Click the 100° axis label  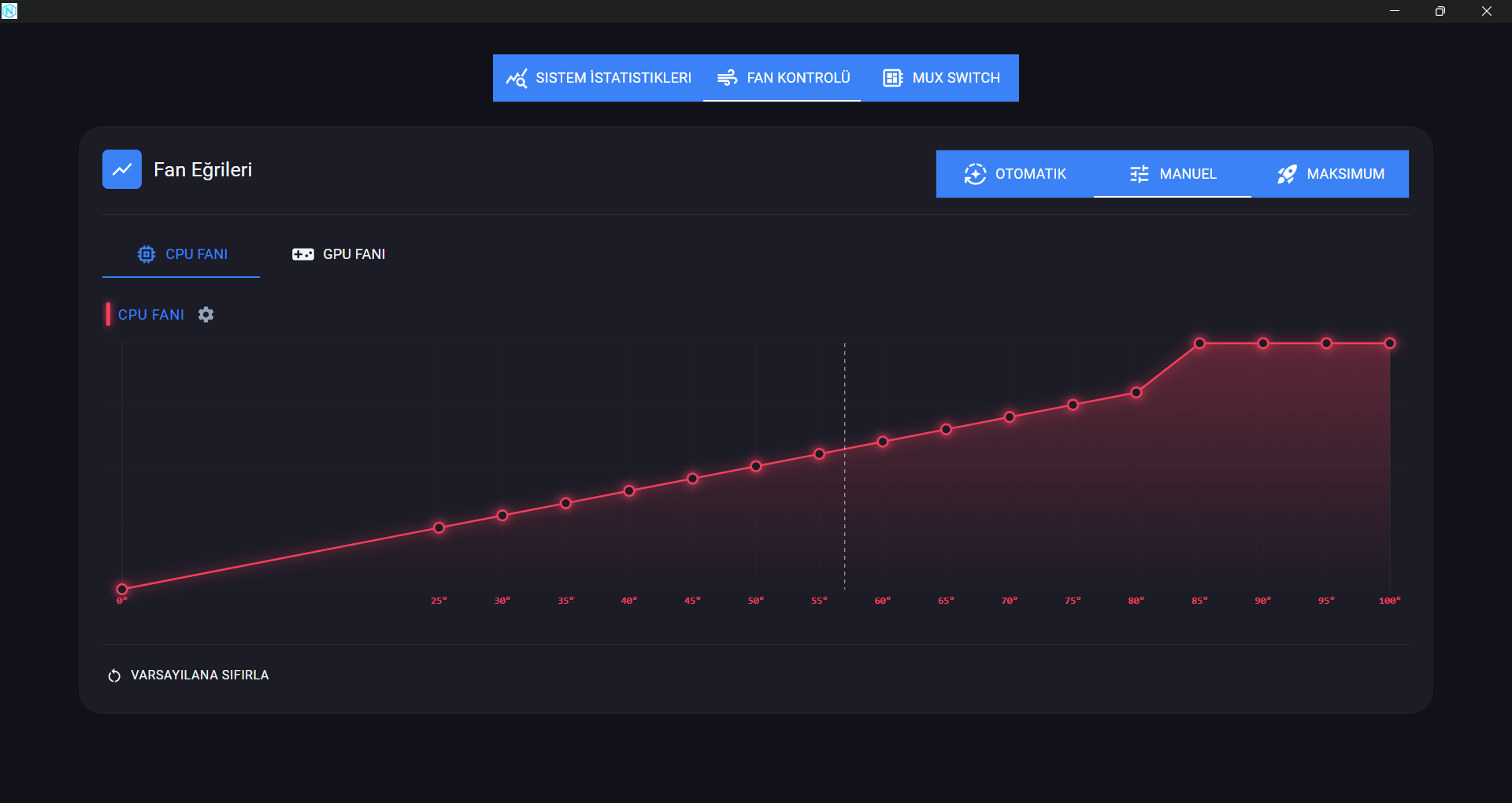click(x=1390, y=601)
